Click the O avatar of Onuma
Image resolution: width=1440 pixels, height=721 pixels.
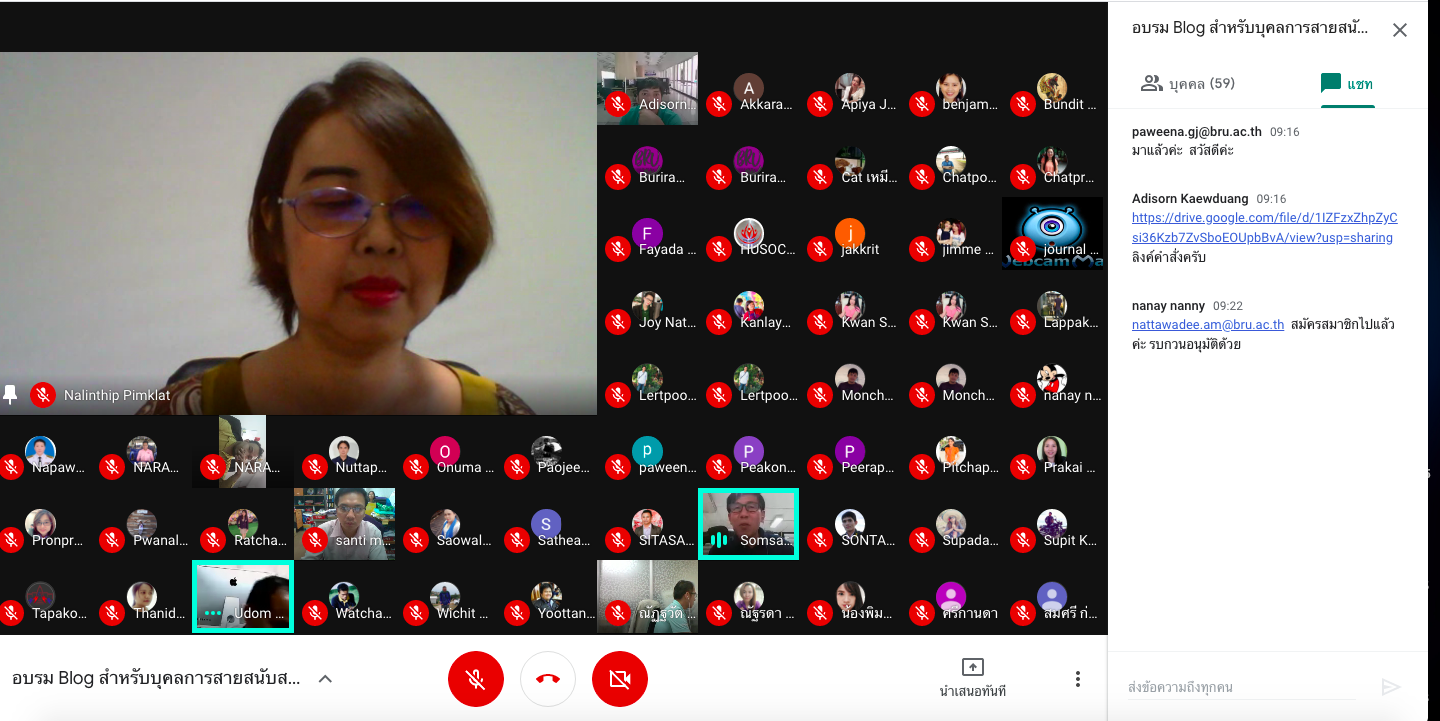tap(445, 451)
